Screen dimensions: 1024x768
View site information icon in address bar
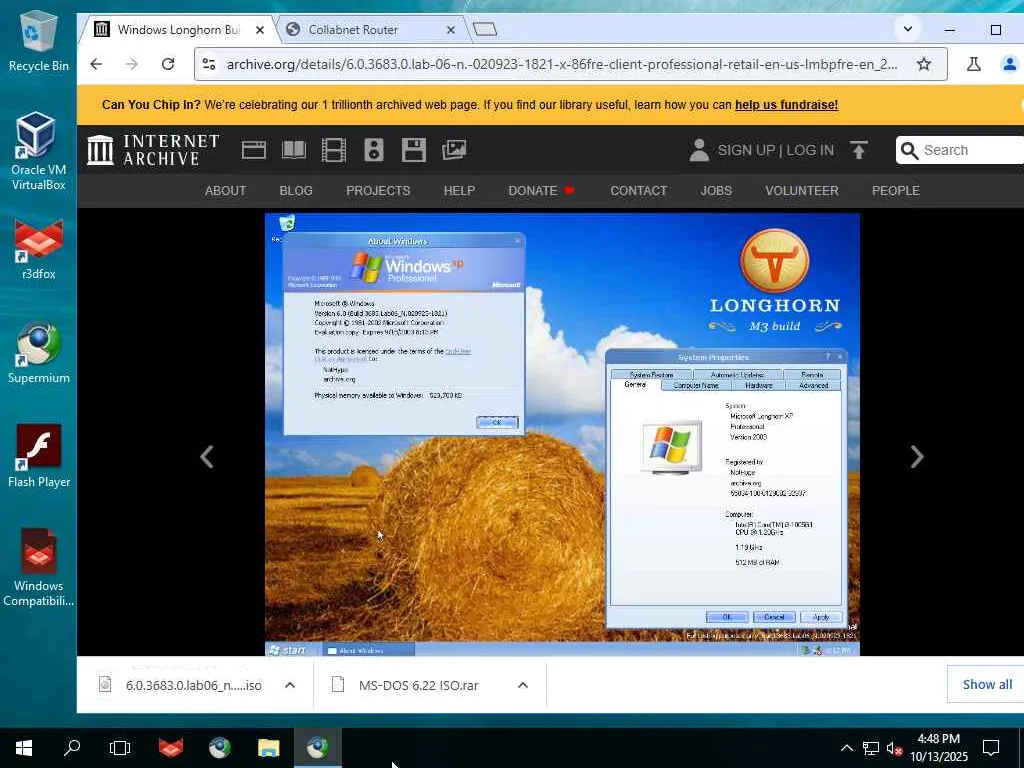(209, 64)
